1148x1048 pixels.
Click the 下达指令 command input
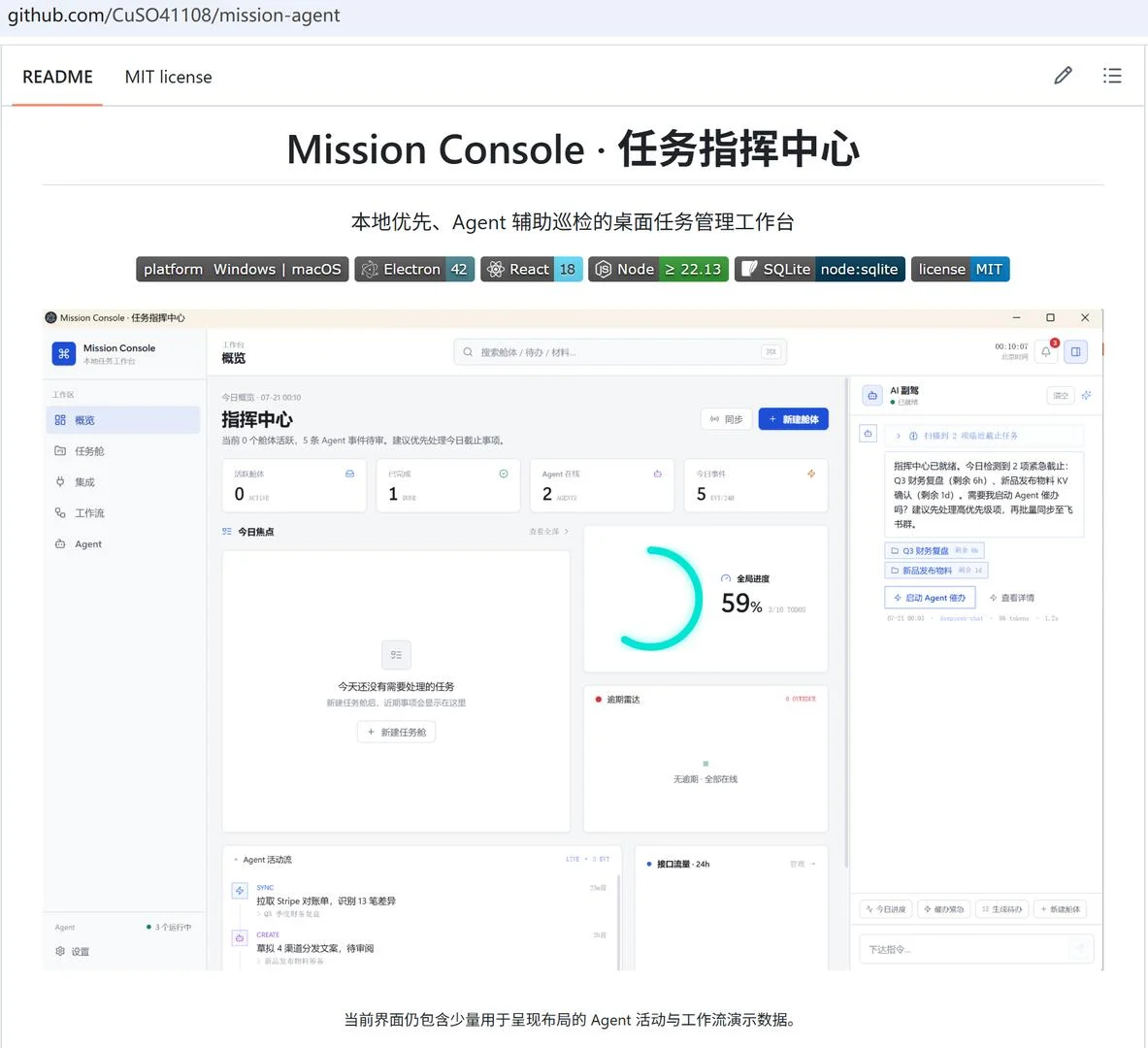(976, 949)
